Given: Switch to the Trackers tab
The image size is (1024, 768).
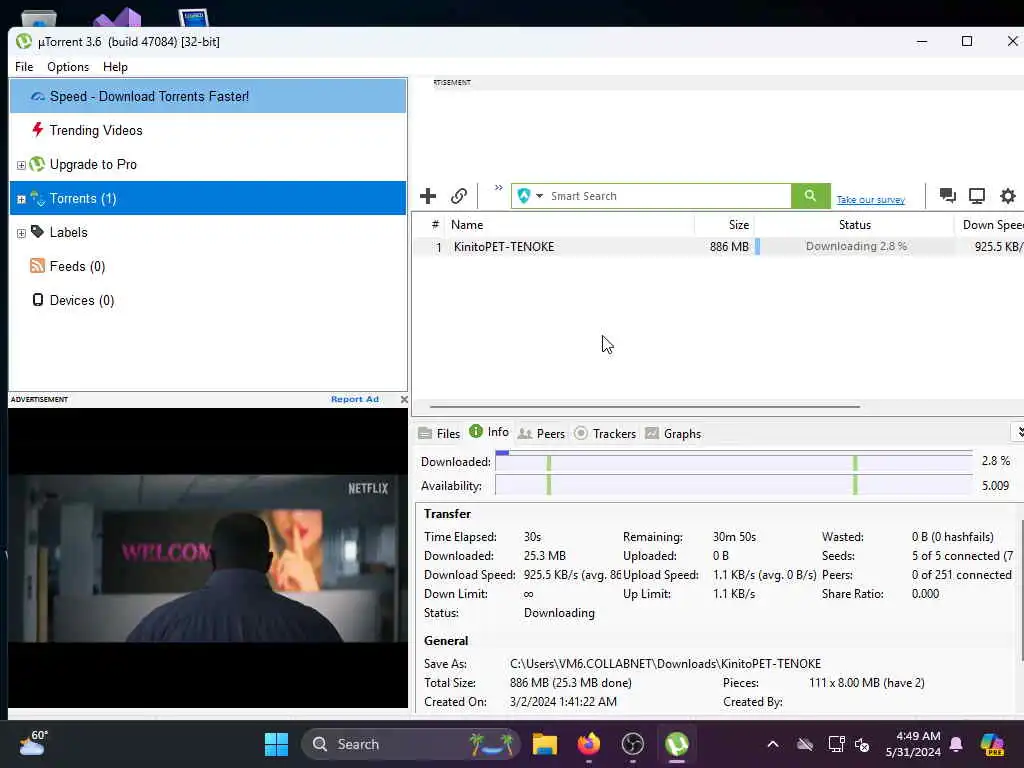Looking at the screenshot, I should point(605,434).
